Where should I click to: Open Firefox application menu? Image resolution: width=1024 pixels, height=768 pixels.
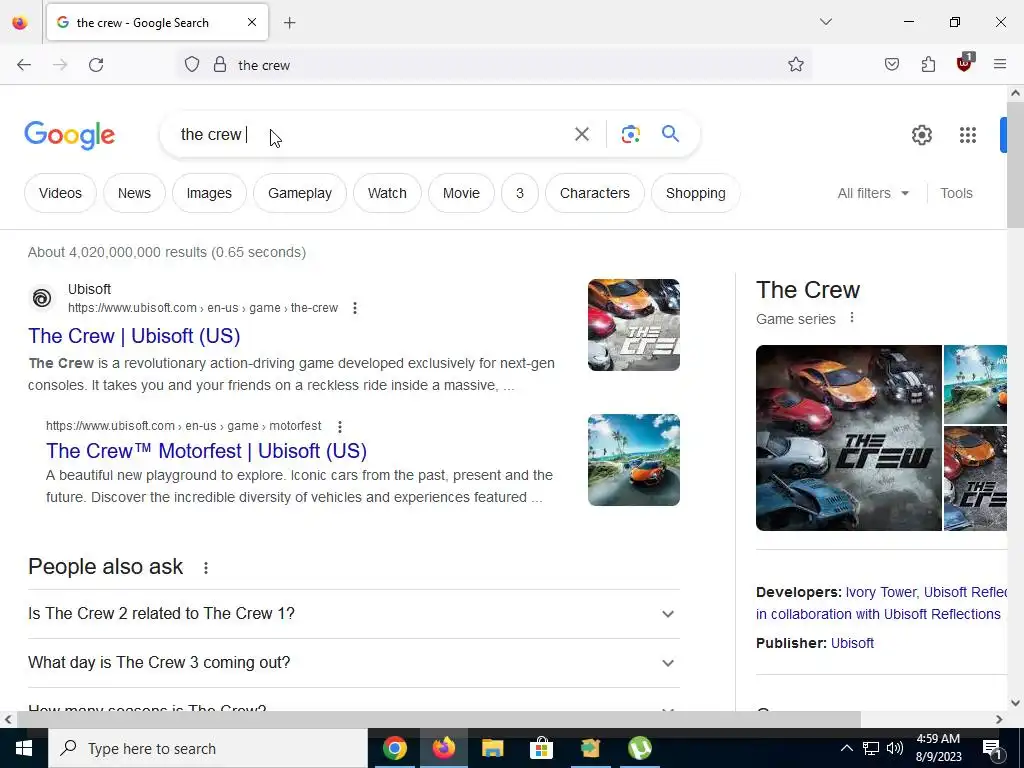click(x=1000, y=64)
